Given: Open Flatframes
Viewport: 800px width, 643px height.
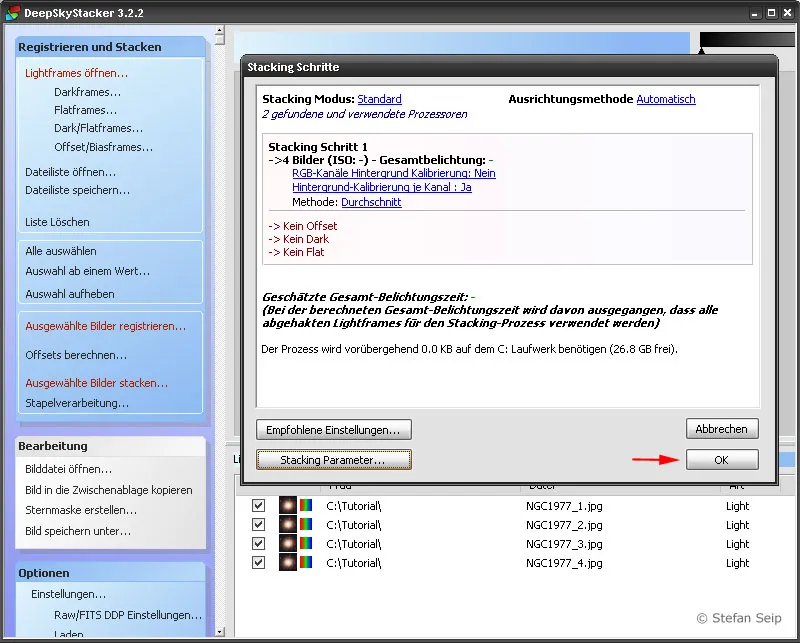Looking at the screenshot, I should [x=85, y=110].
